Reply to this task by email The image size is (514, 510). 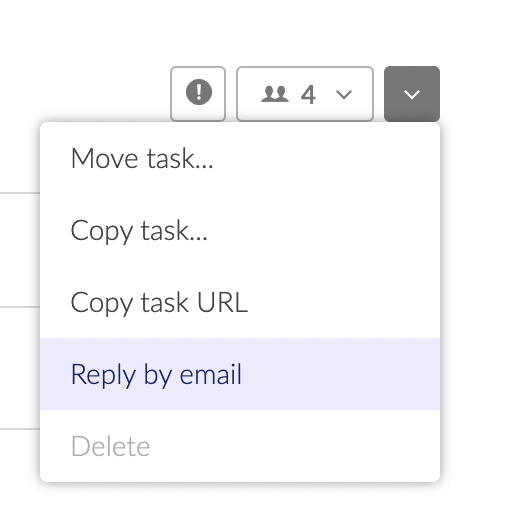(x=240, y=374)
